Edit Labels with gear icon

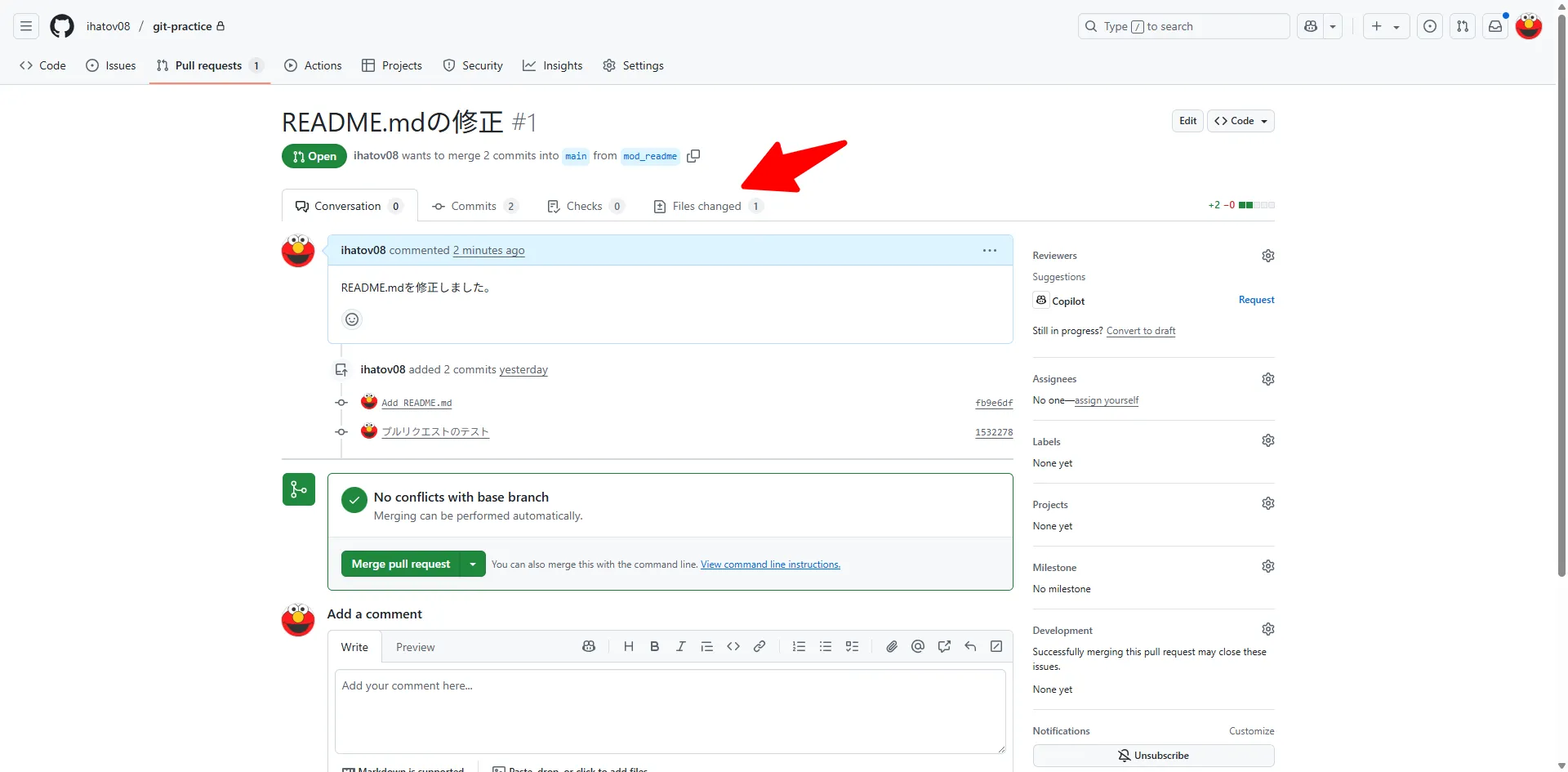[1268, 440]
